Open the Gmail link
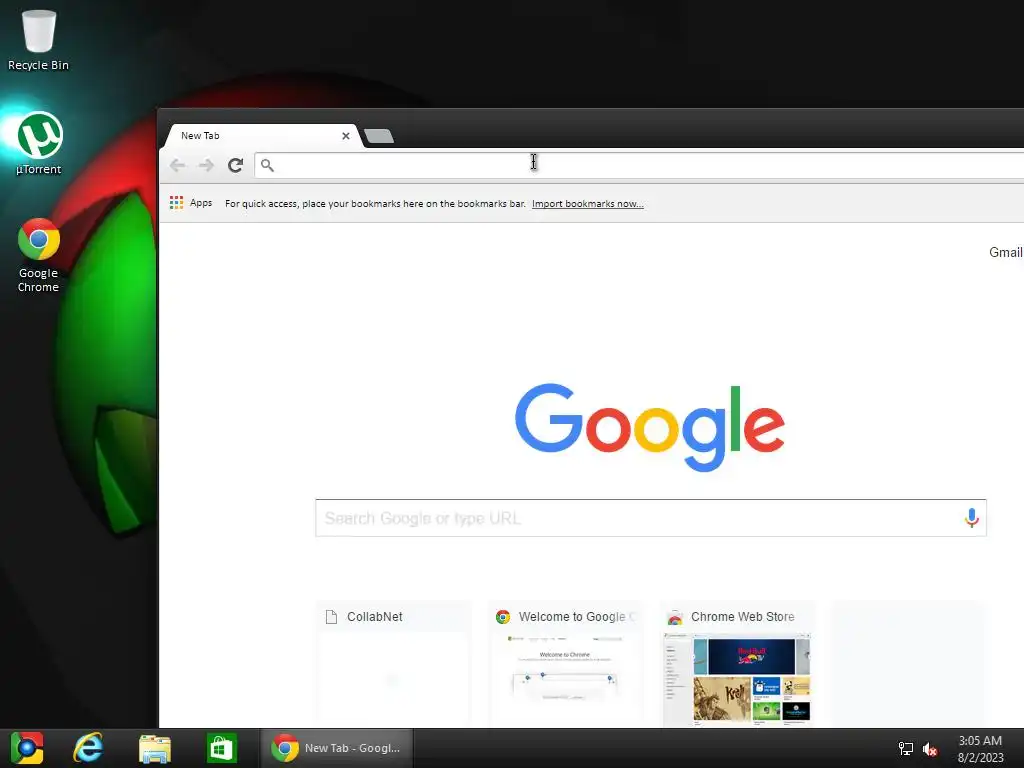Screen dimensions: 1024x768 [x=1006, y=253]
